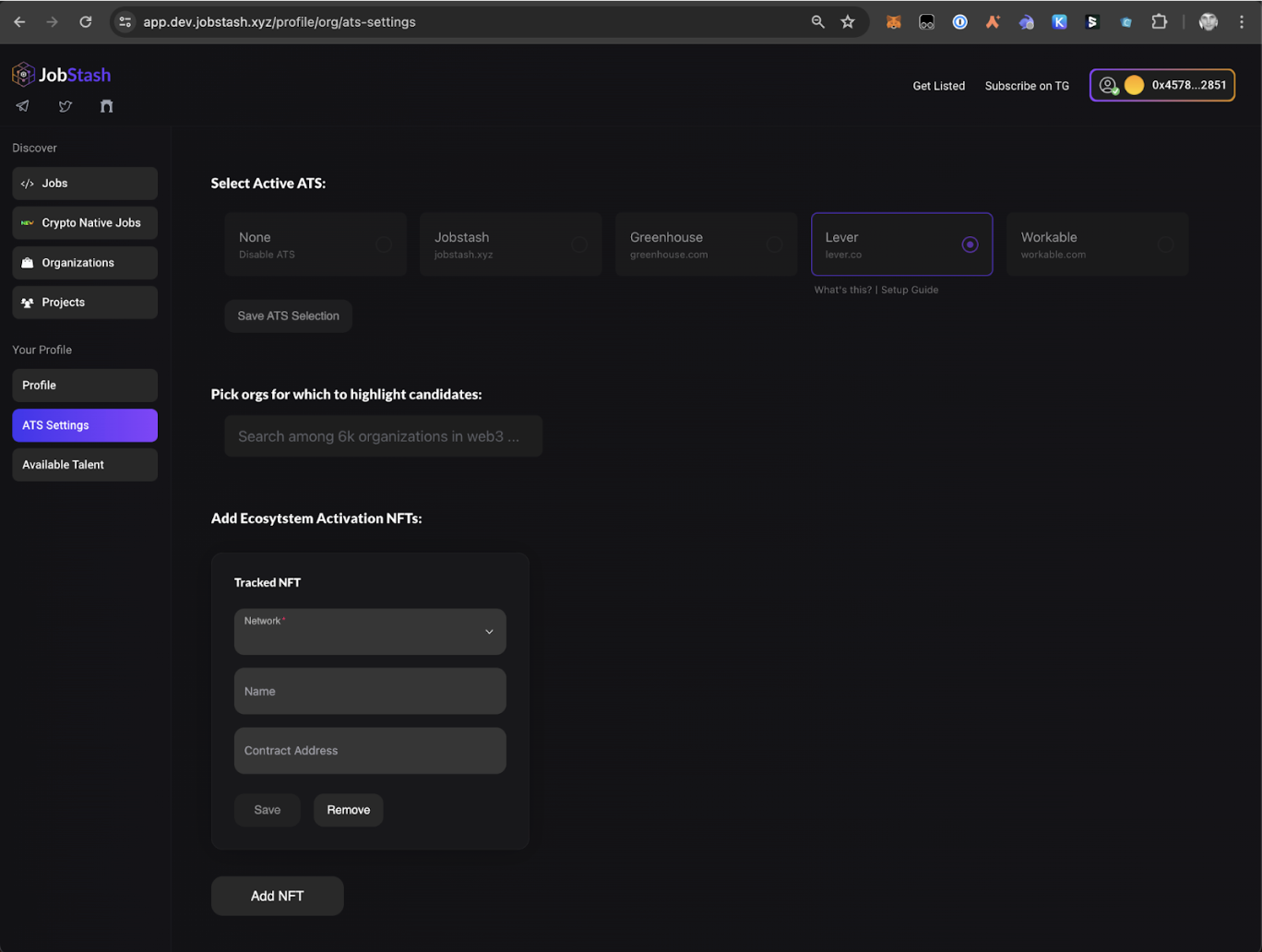Click Subscribe on TG link
Screen dimensions: 1262x952
coord(1027,86)
